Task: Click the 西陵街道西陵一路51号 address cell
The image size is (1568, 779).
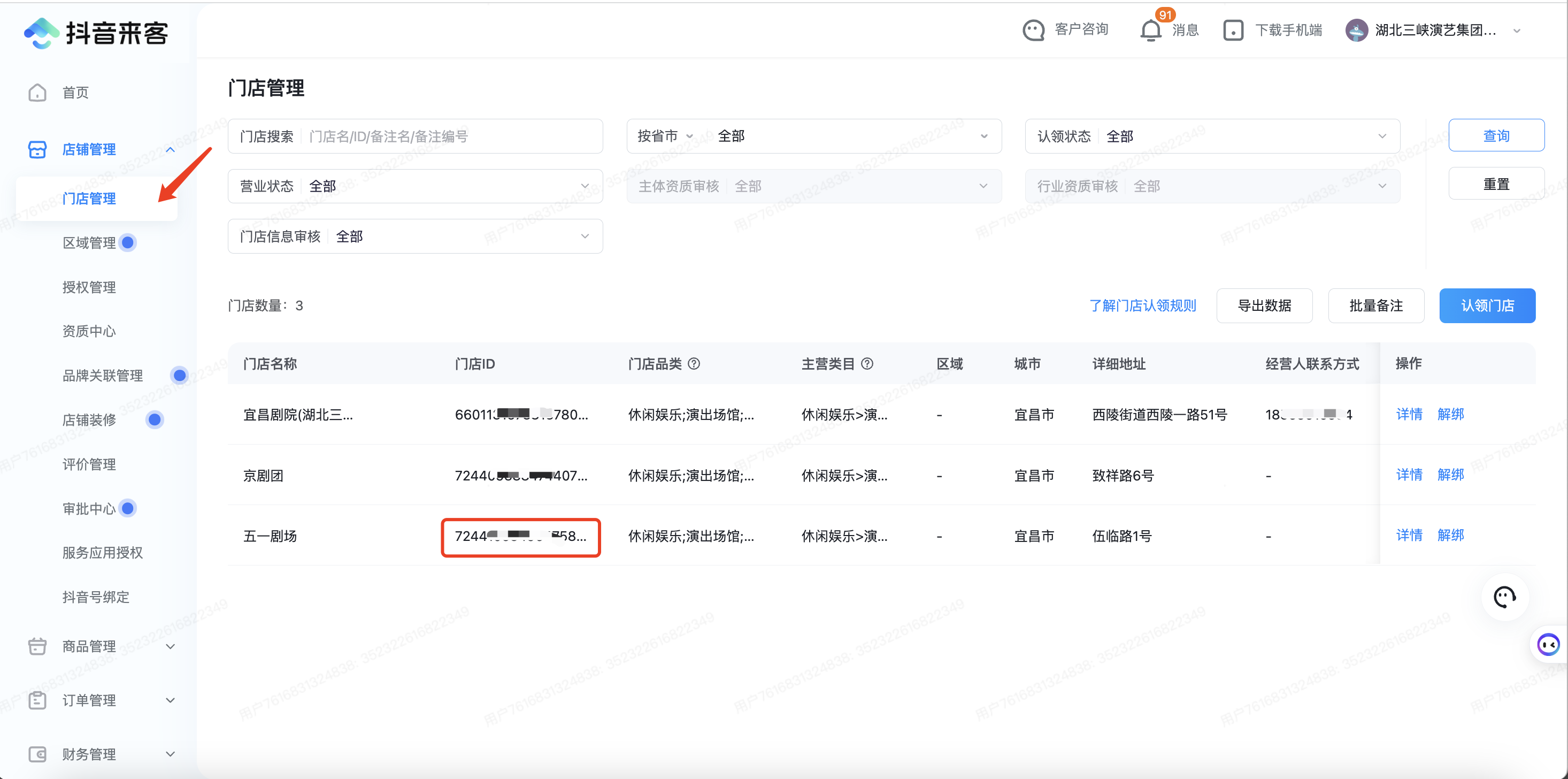Action: coord(1159,415)
